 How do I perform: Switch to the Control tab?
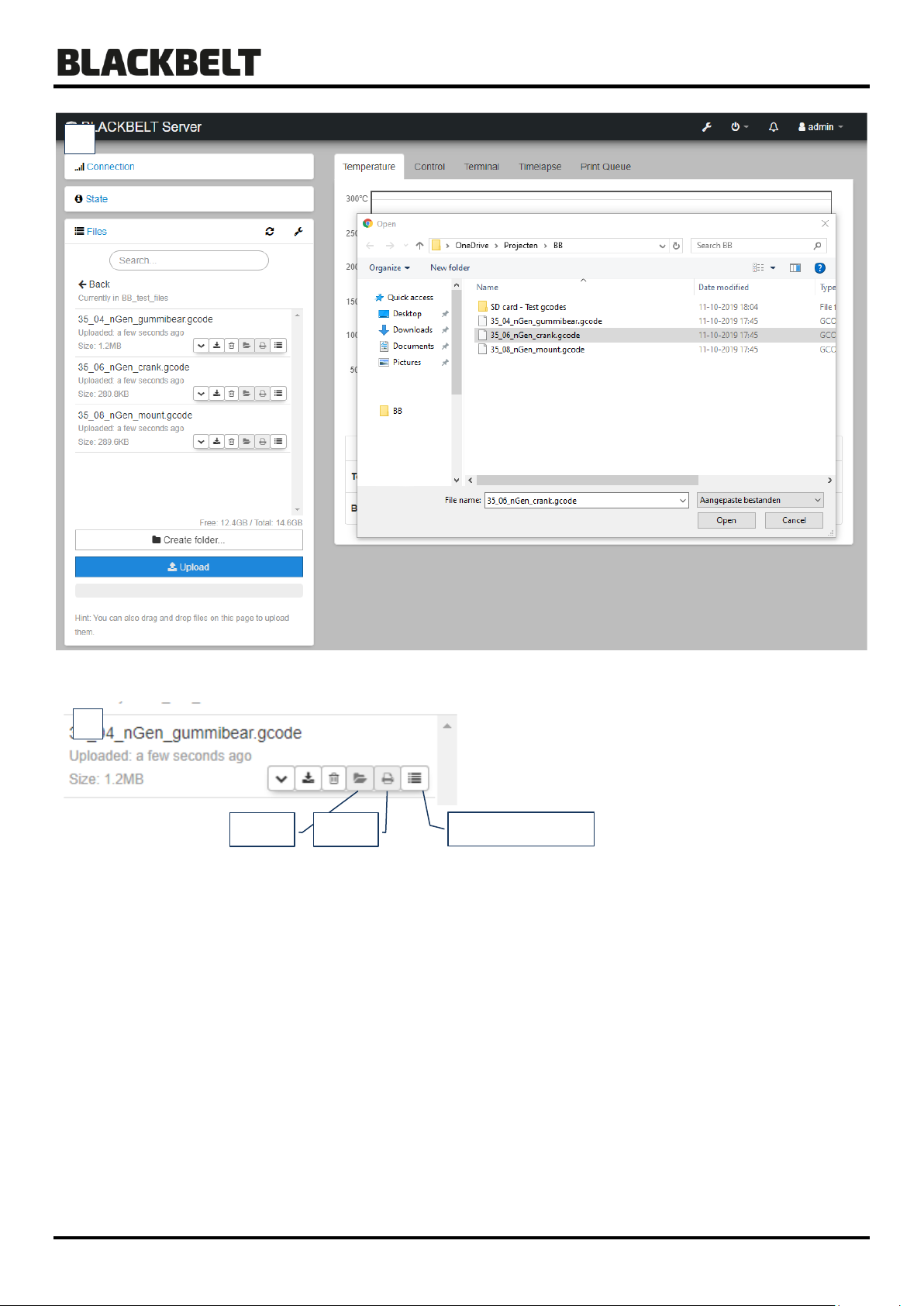coord(429,167)
